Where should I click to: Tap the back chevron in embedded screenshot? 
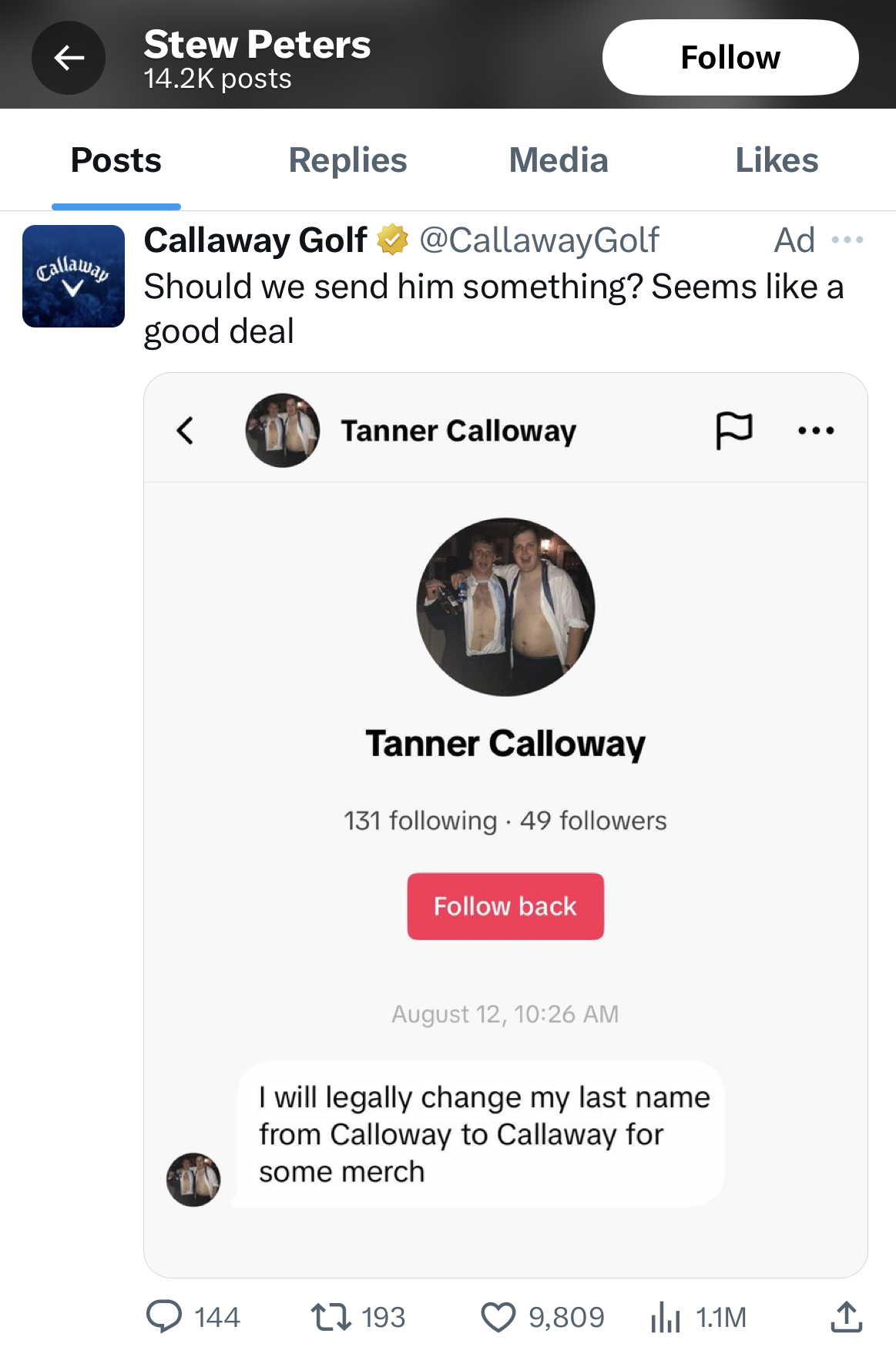coord(185,431)
